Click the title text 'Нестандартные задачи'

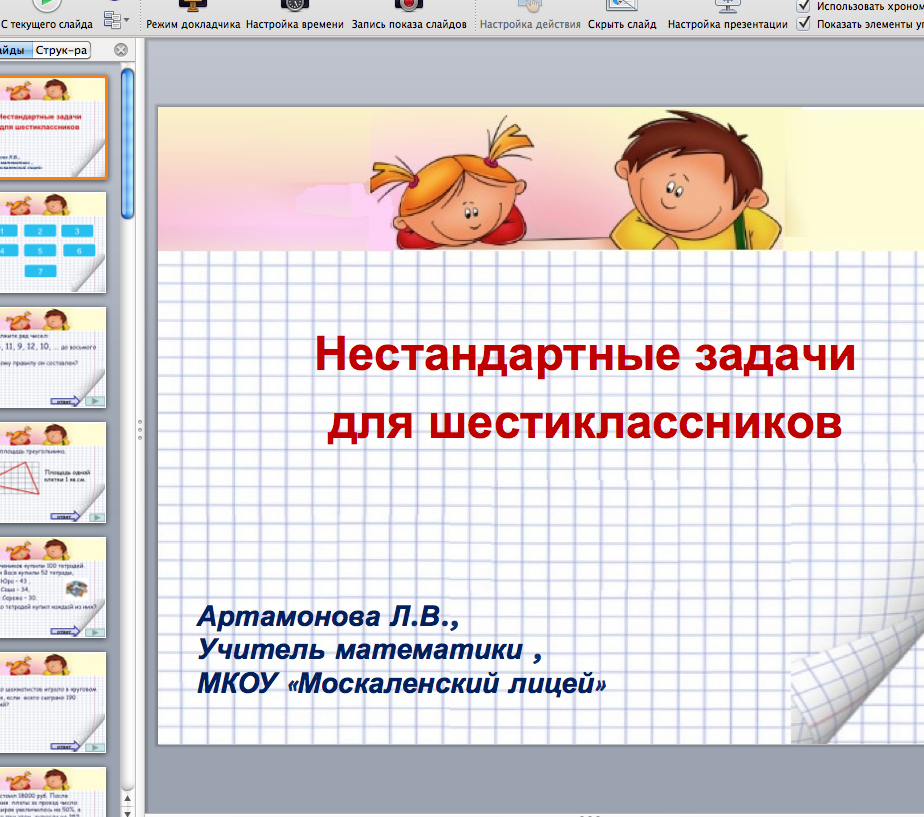click(x=585, y=355)
